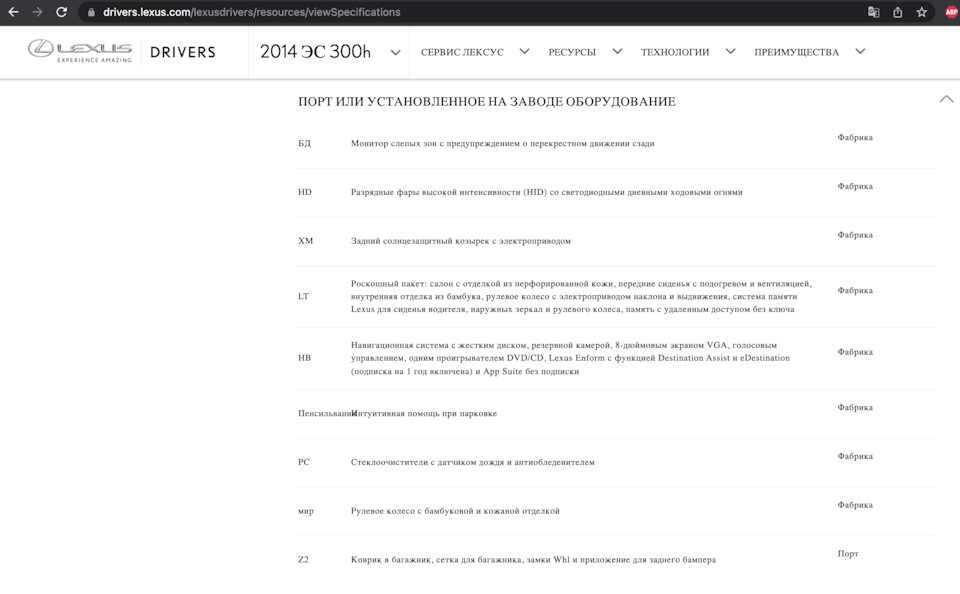This screenshot has height=594, width=960.
Task: Click the Роскошный пакет description
Action: coord(582,296)
